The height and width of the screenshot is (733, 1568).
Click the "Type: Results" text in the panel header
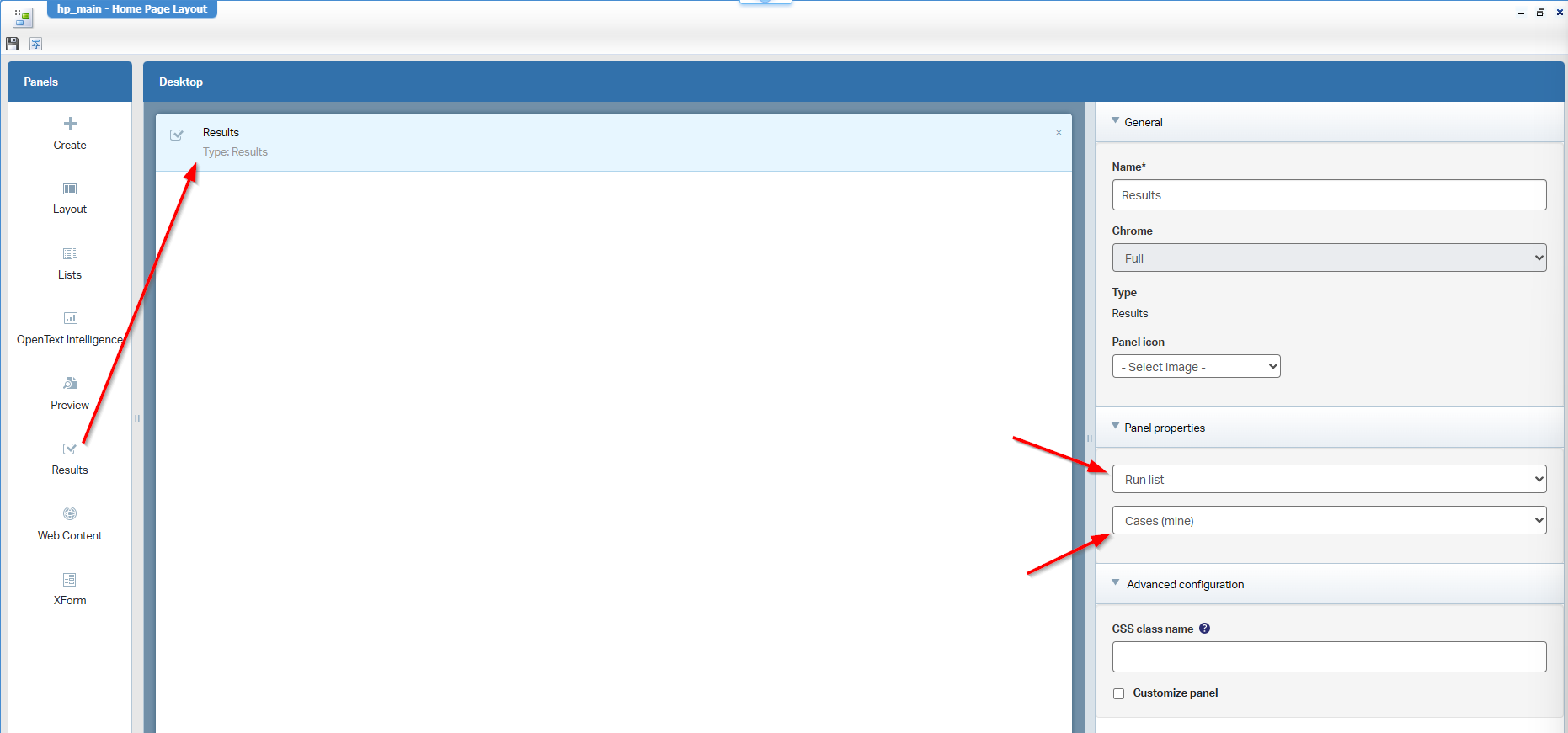(235, 151)
